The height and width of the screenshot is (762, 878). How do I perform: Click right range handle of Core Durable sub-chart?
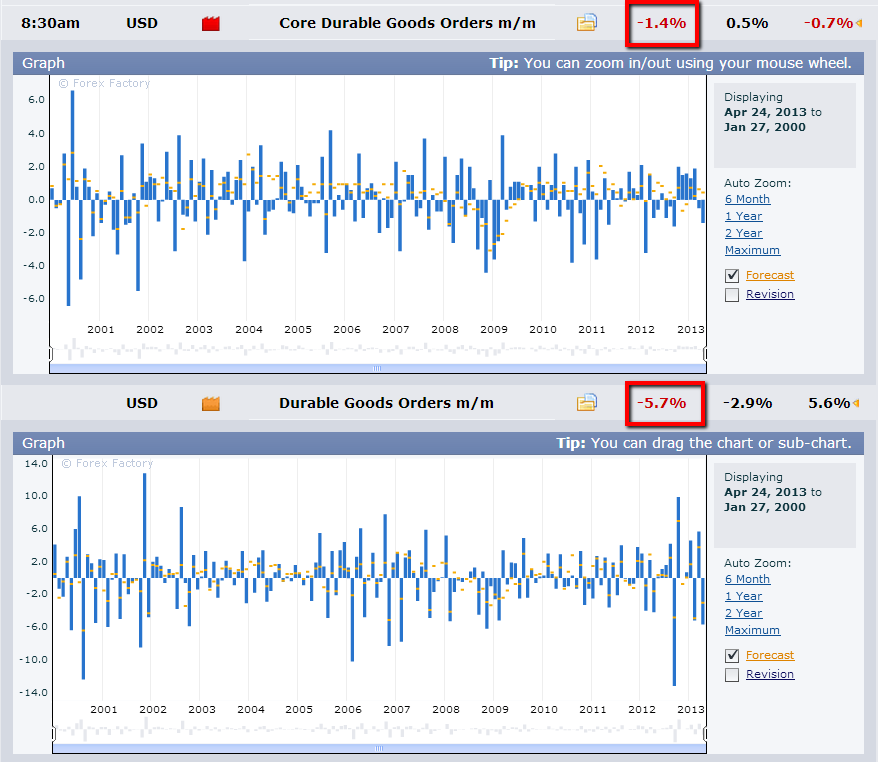705,353
